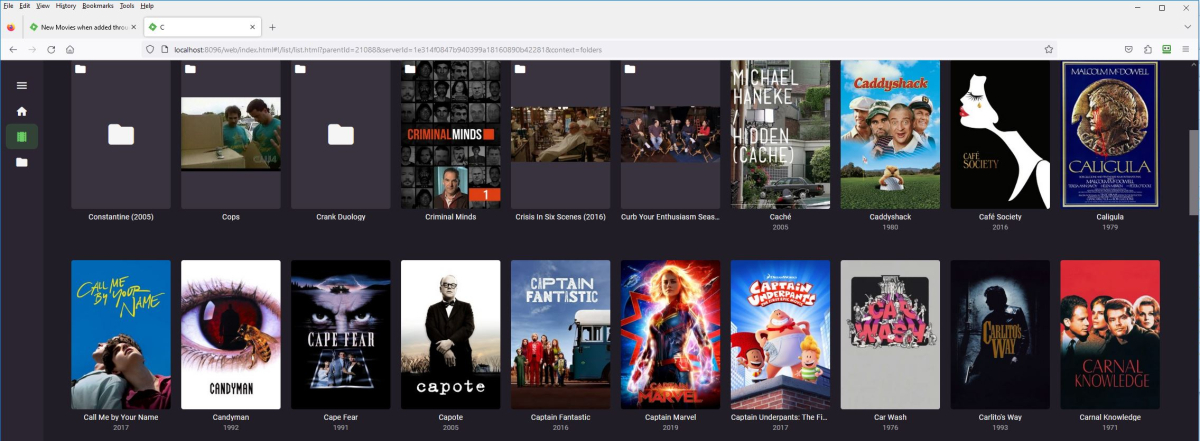1200x441 pixels.
Task: Switch to the New Movies tab
Action: point(80,27)
